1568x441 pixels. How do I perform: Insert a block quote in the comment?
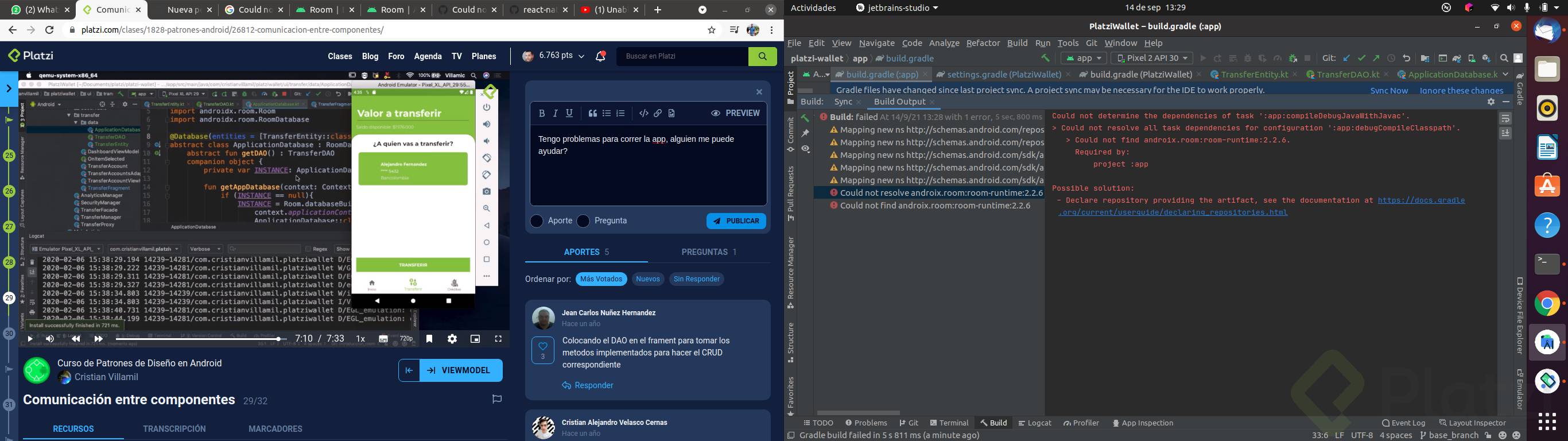point(593,113)
